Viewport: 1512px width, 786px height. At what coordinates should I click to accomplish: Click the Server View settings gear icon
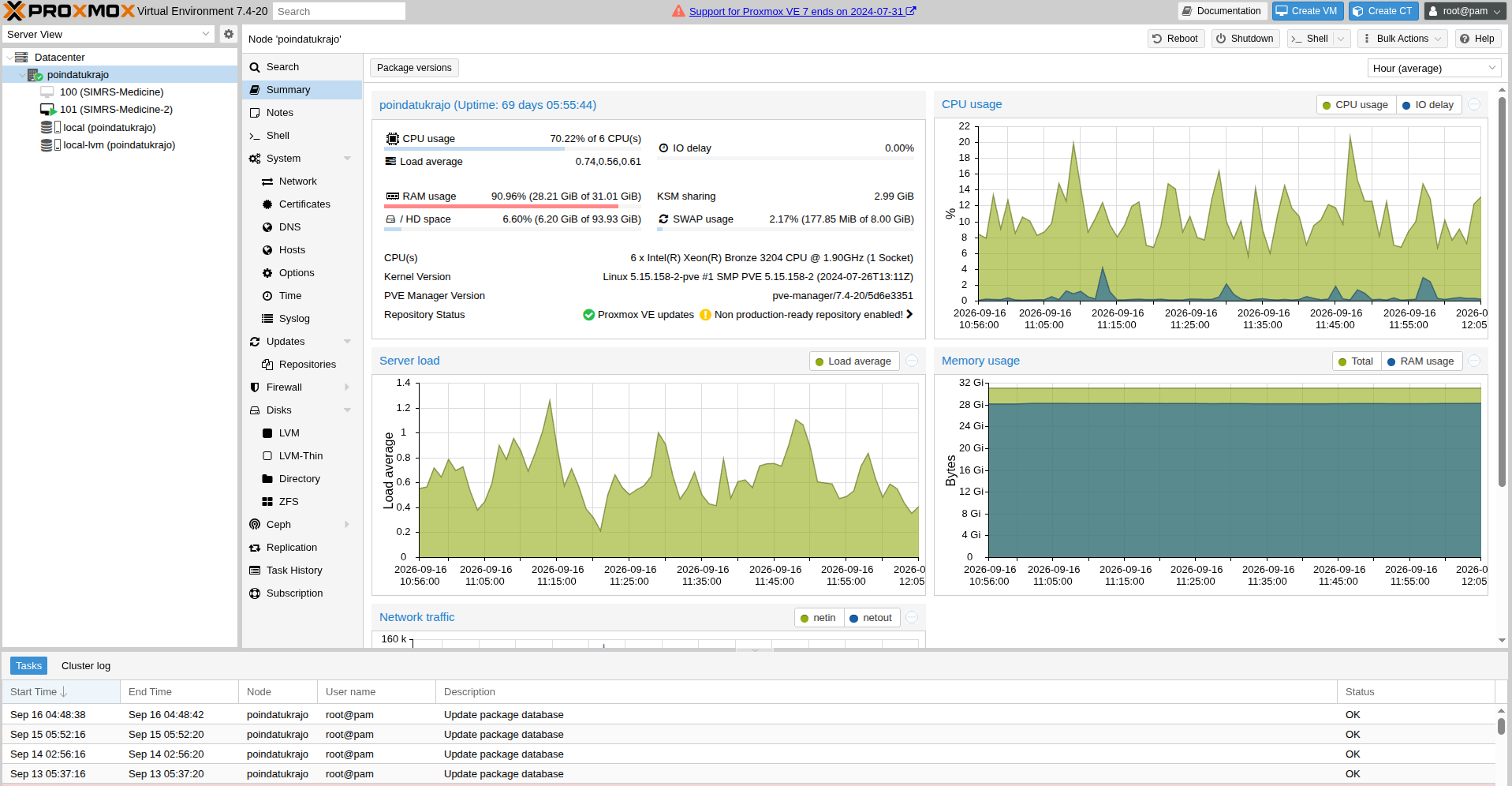coord(229,34)
